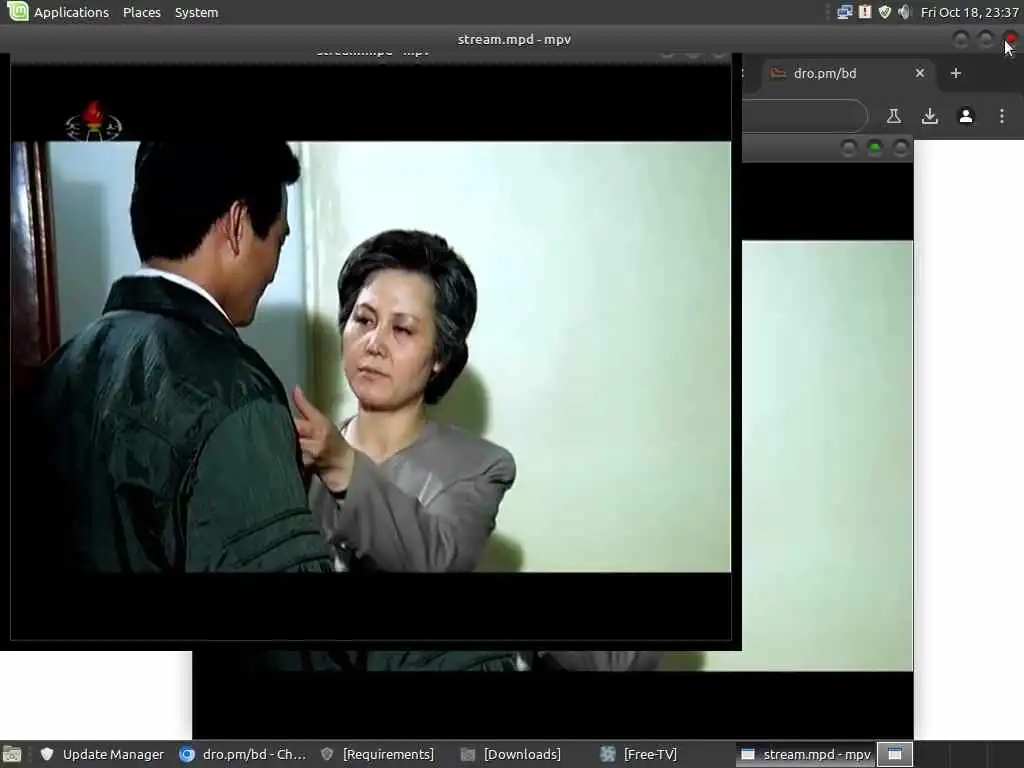
Task: Minimize the front stream.mpd mpv window
Action: click(x=960, y=40)
